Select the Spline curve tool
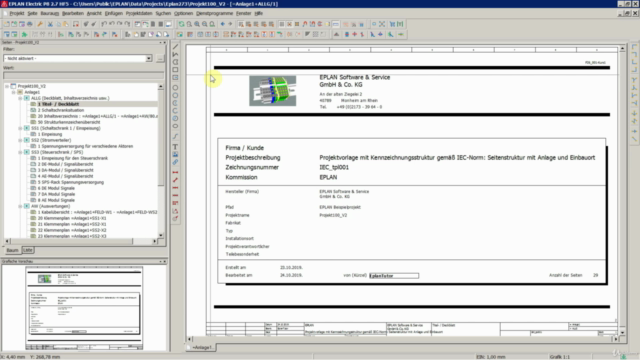Screen dimensions: 640x360 coord(176,136)
